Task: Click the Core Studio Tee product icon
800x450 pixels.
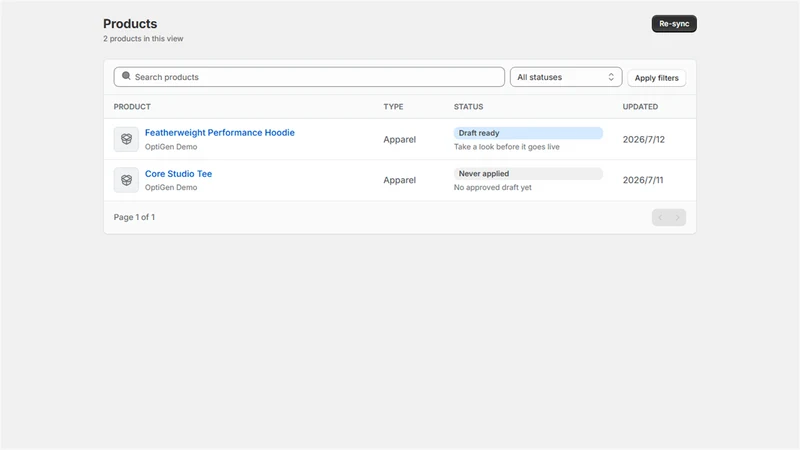Action: [126, 180]
